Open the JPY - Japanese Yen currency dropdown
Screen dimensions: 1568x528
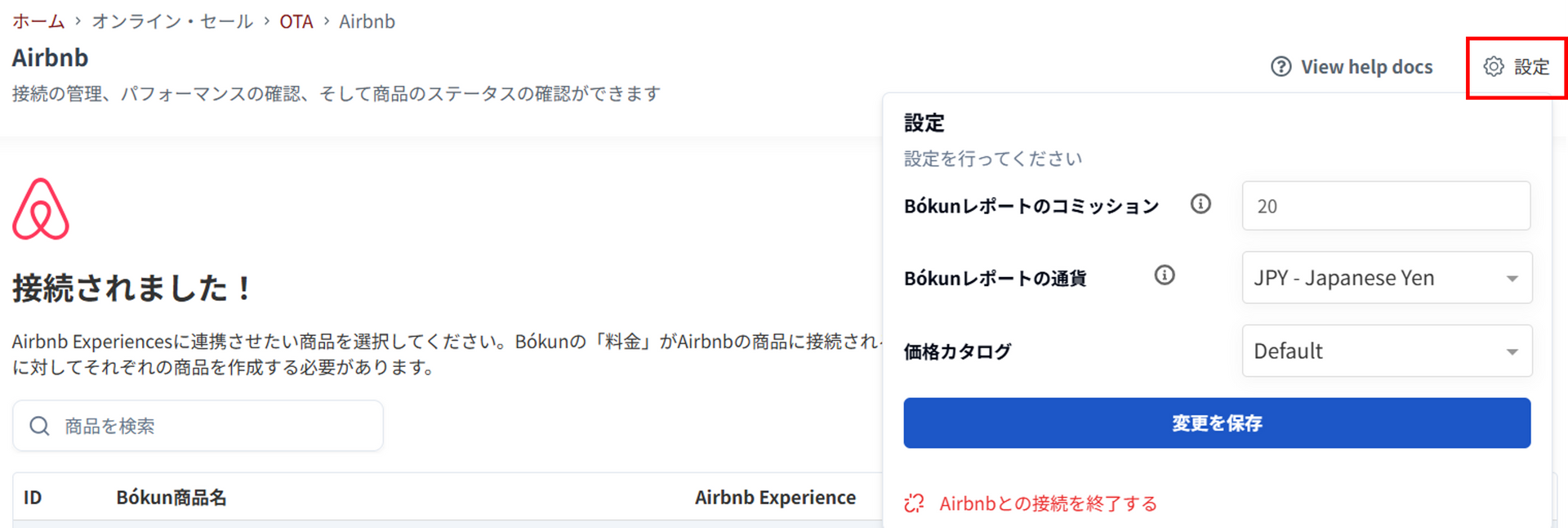click(1385, 278)
